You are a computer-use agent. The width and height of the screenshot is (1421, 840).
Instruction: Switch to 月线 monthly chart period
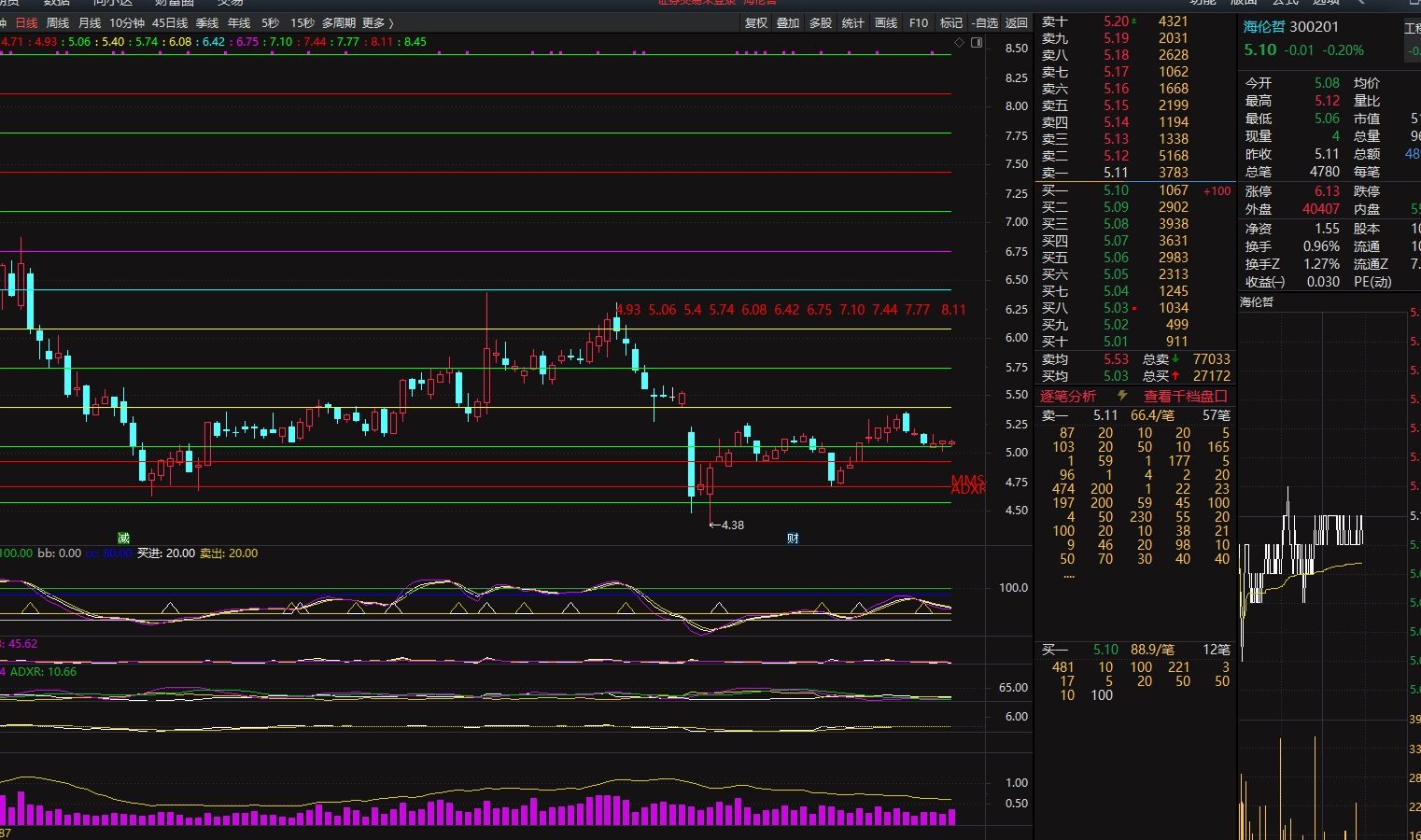90,22
